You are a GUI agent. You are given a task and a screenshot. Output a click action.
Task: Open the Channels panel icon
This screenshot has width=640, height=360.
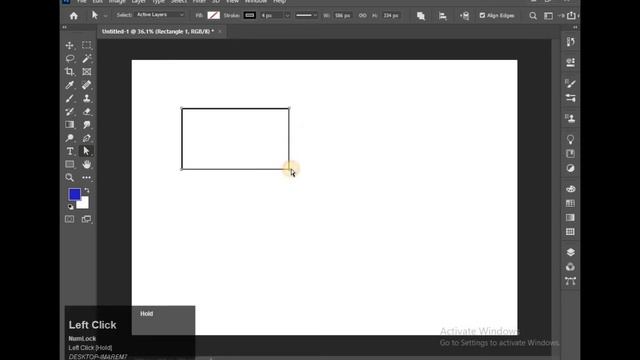click(x=571, y=267)
